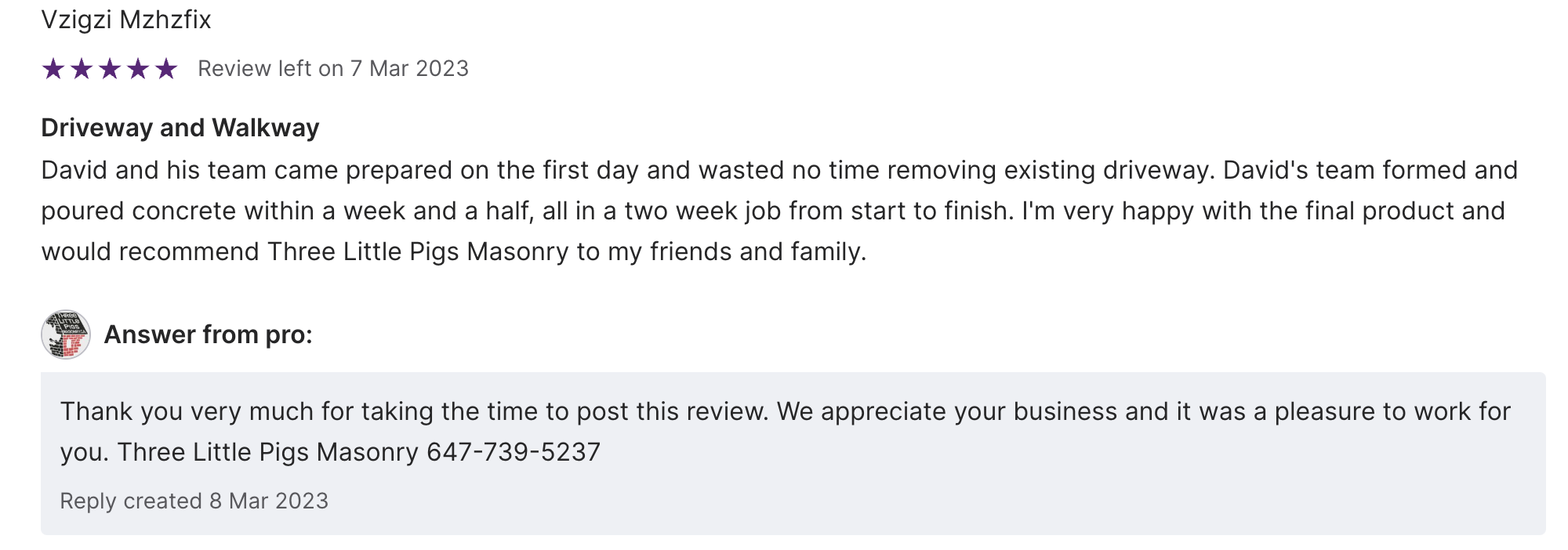
Task: Select the third rating star
Action: point(110,69)
